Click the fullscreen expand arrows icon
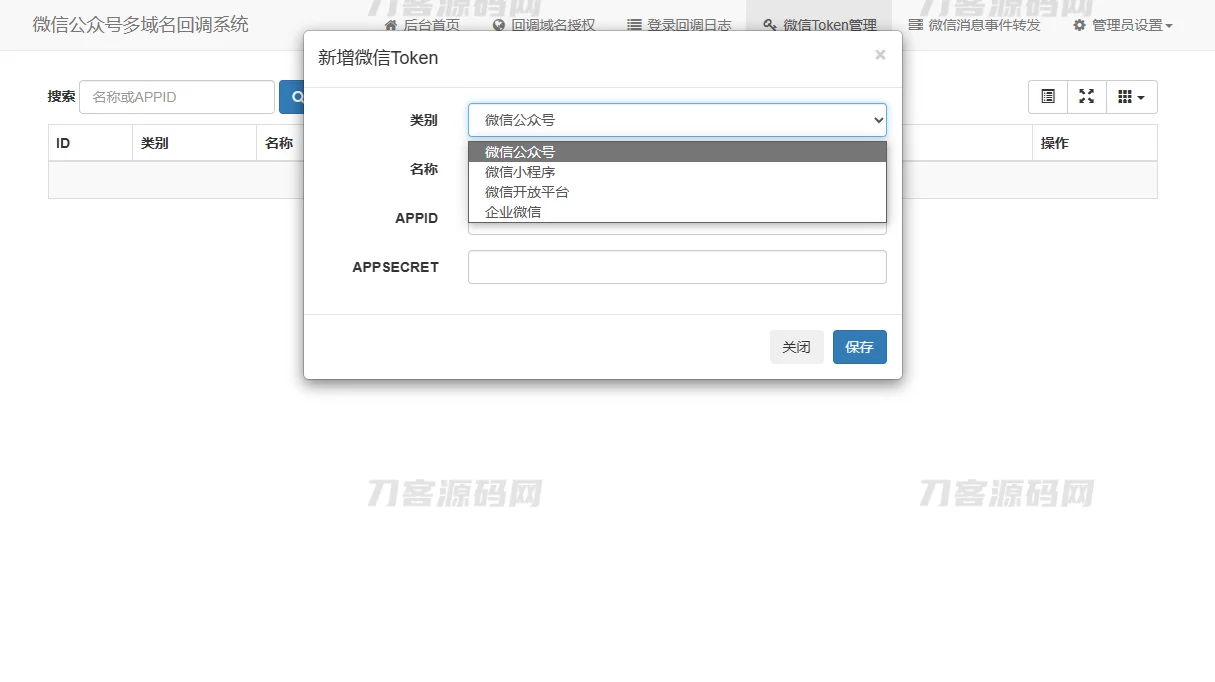The width and height of the screenshot is (1215, 682). [x=1087, y=96]
